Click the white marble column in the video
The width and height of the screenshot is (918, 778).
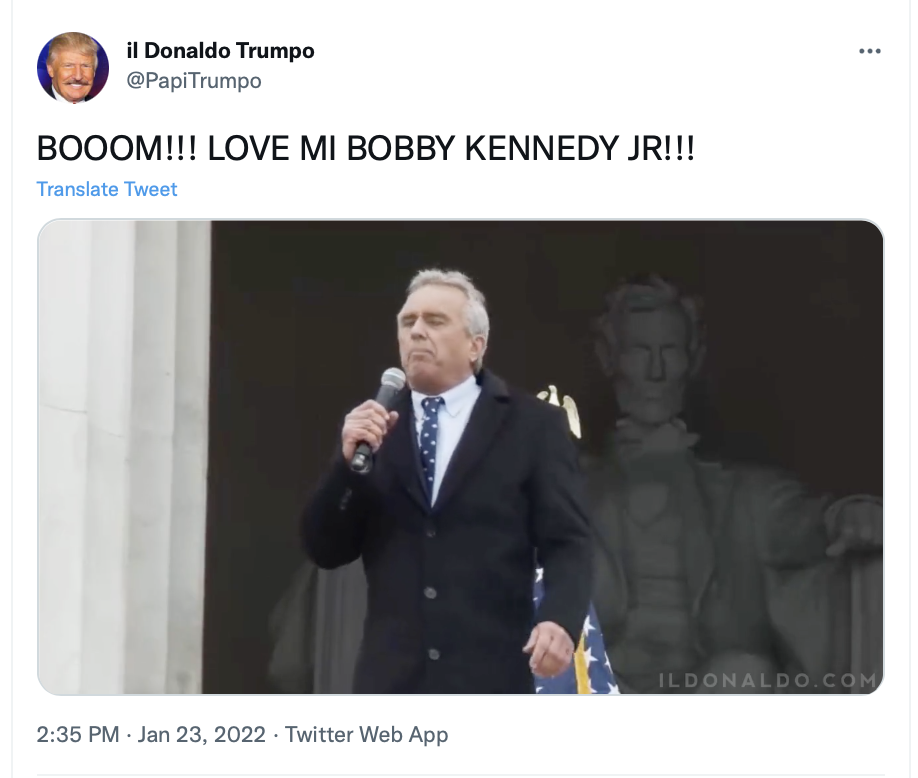(124, 457)
